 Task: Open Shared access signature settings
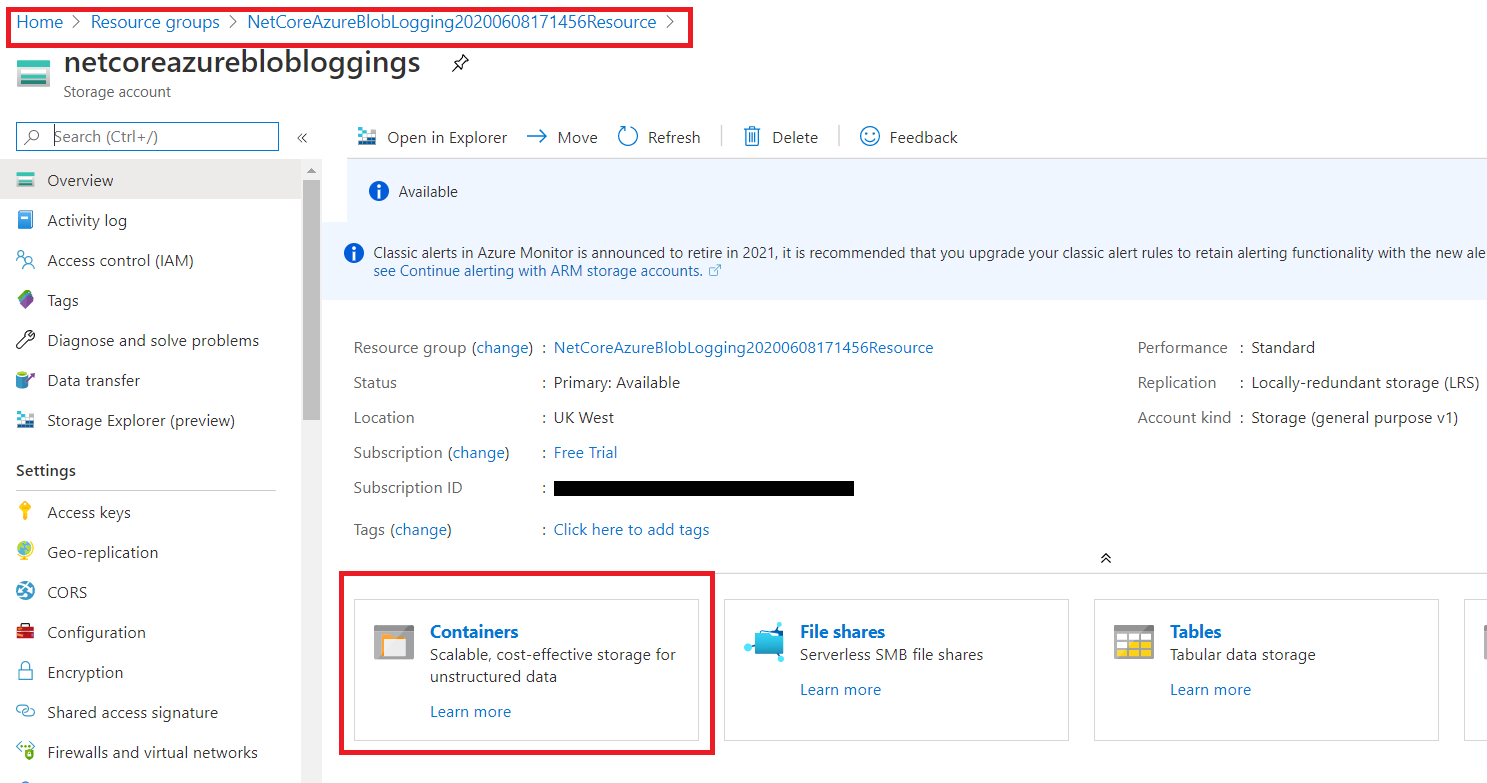[x=132, y=711]
